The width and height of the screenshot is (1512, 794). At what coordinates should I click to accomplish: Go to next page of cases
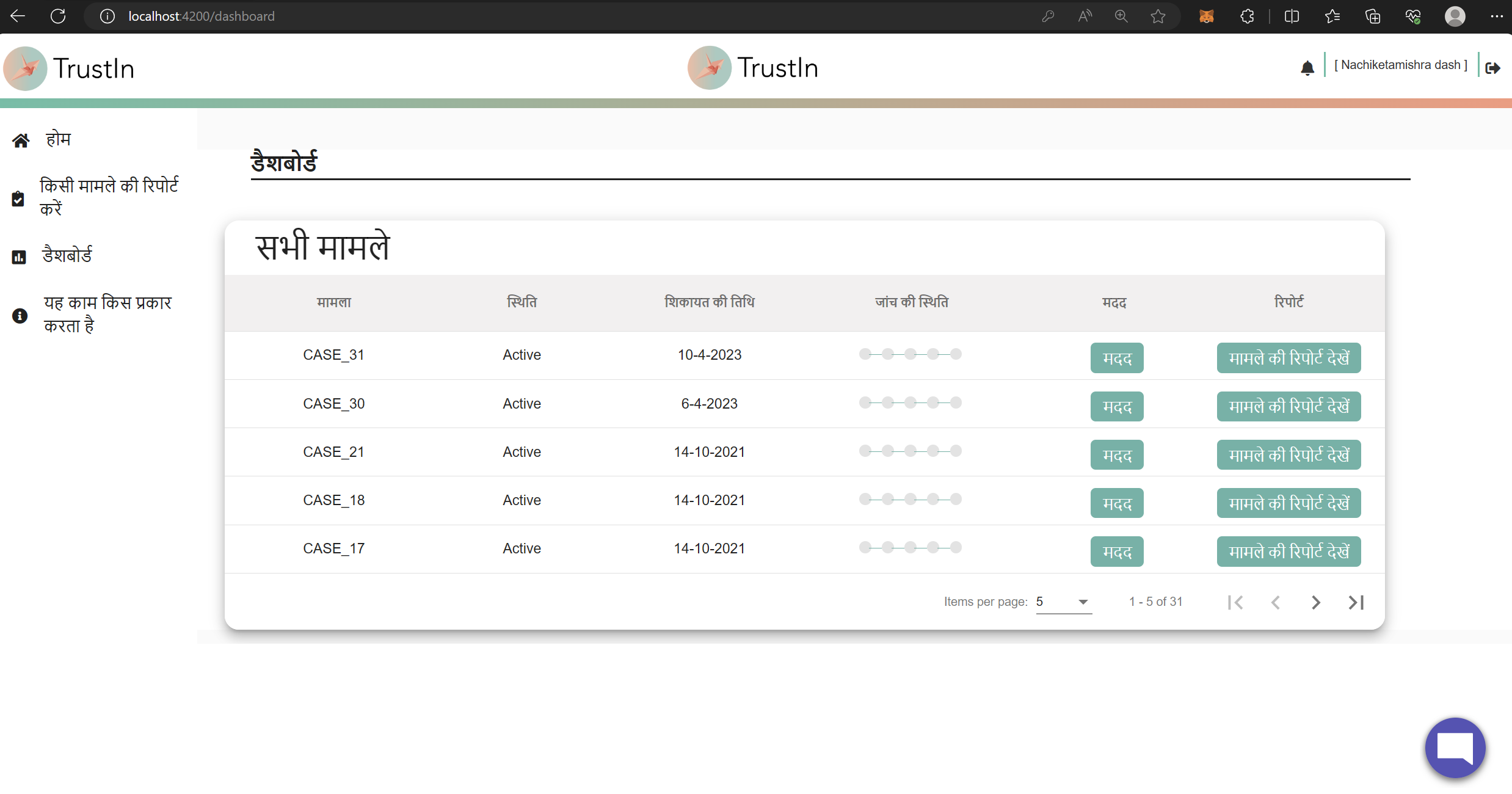pyautogui.click(x=1315, y=602)
